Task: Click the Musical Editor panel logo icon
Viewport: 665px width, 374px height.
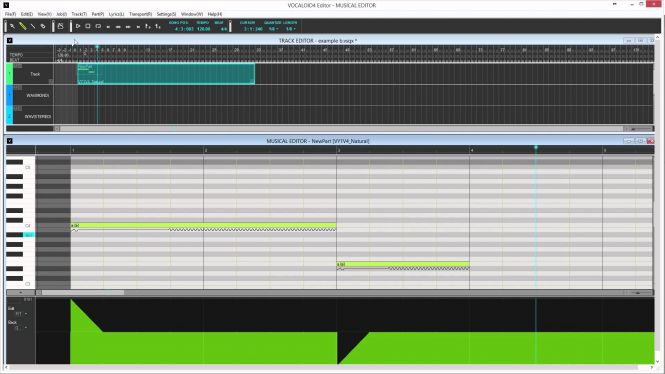Action: coord(9,141)
